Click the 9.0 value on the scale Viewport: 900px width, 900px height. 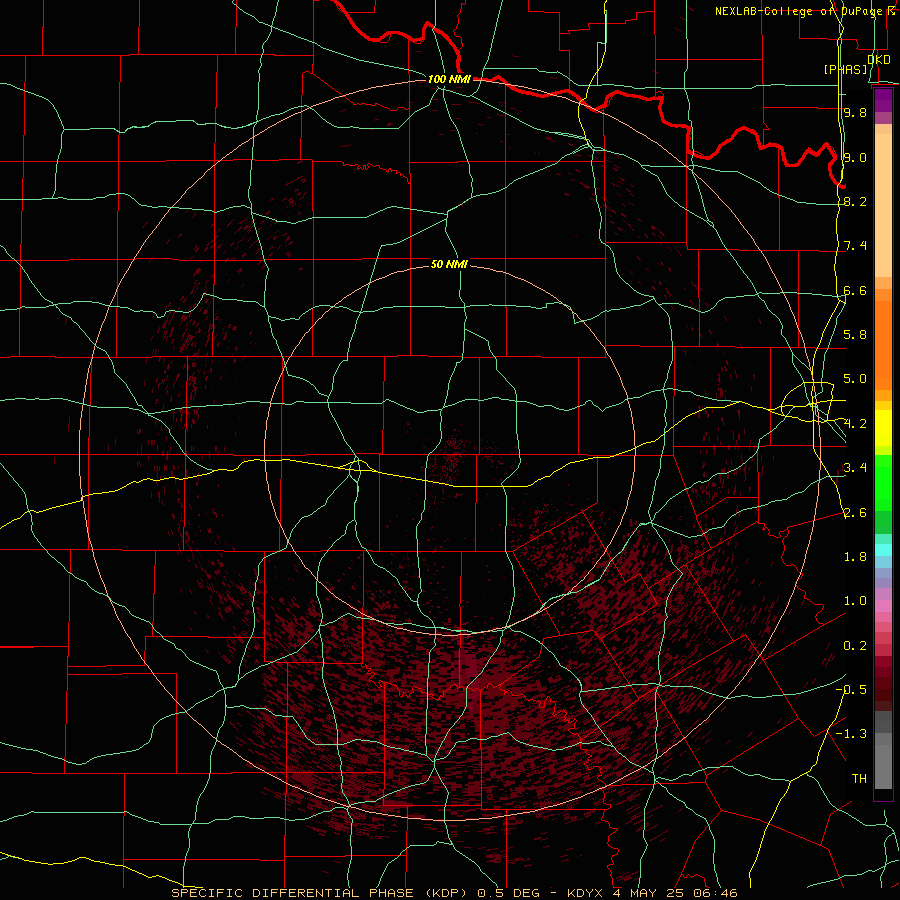(x=855, y=157)
